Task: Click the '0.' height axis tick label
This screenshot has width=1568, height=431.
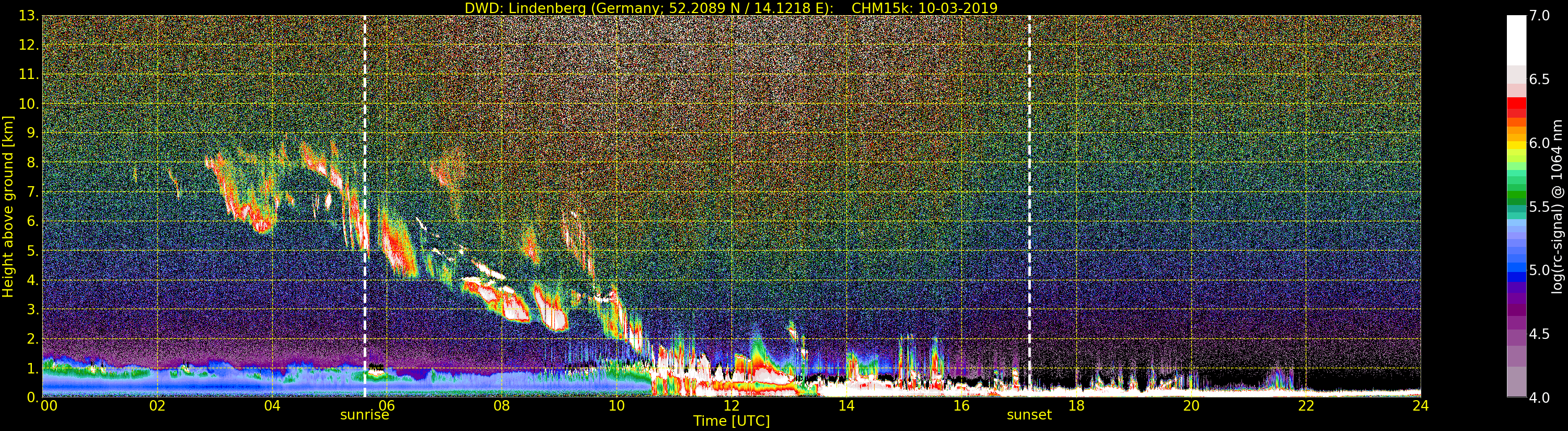Action: (32, 397)
